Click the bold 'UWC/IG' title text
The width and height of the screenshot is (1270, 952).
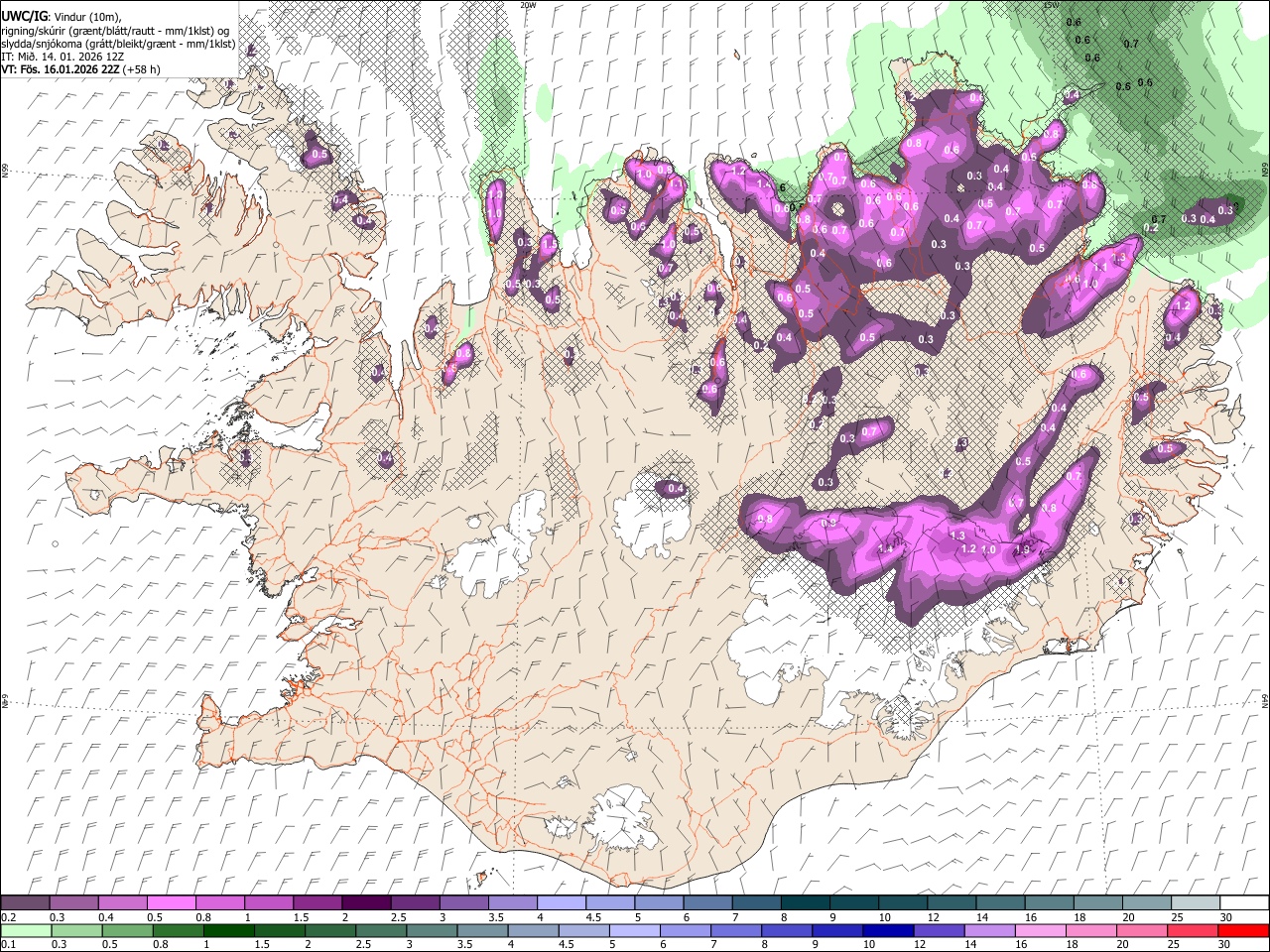23,17
